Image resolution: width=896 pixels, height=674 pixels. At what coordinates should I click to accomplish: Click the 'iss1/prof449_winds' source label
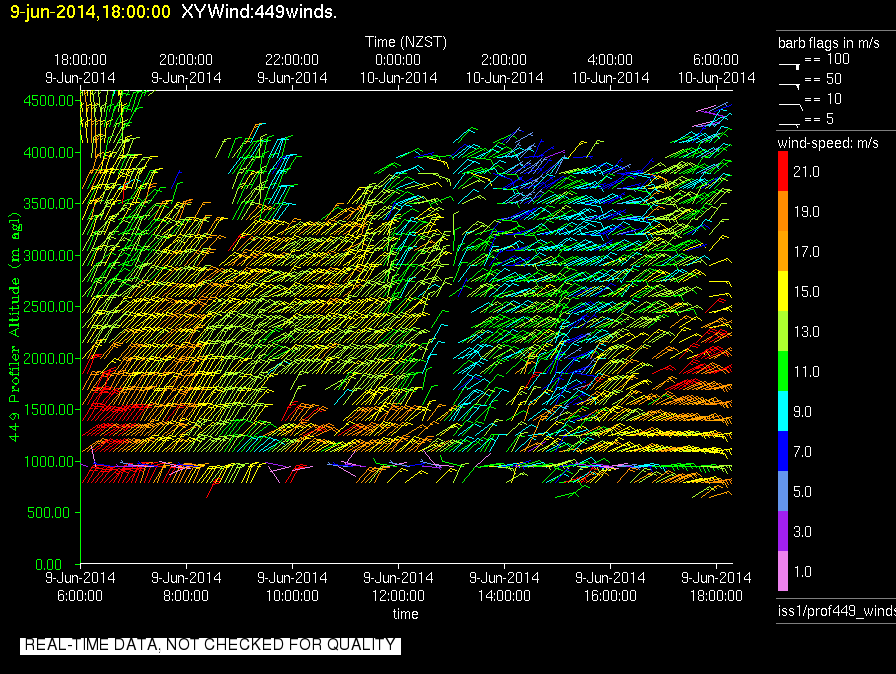coord(837,611)
